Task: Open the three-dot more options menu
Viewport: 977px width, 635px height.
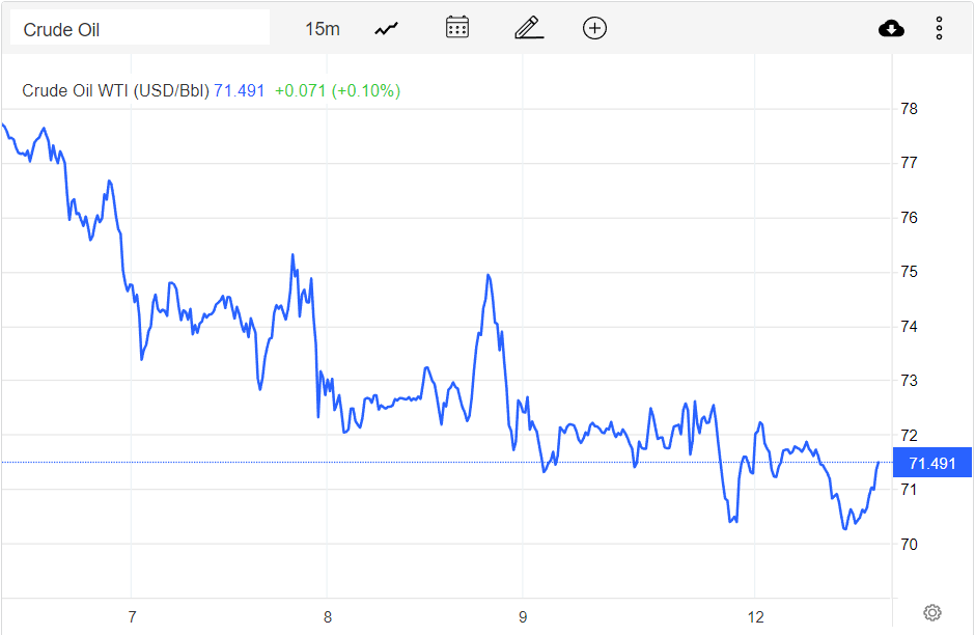Action: (939, 28)
